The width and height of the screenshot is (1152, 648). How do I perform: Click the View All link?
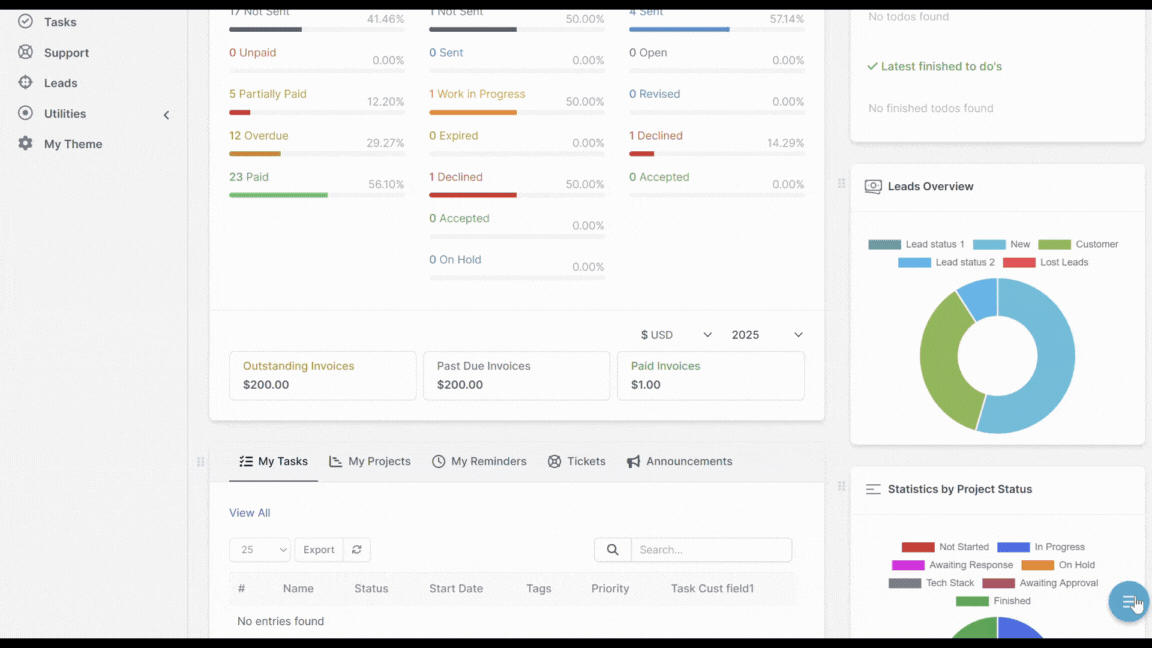(249, 512)
